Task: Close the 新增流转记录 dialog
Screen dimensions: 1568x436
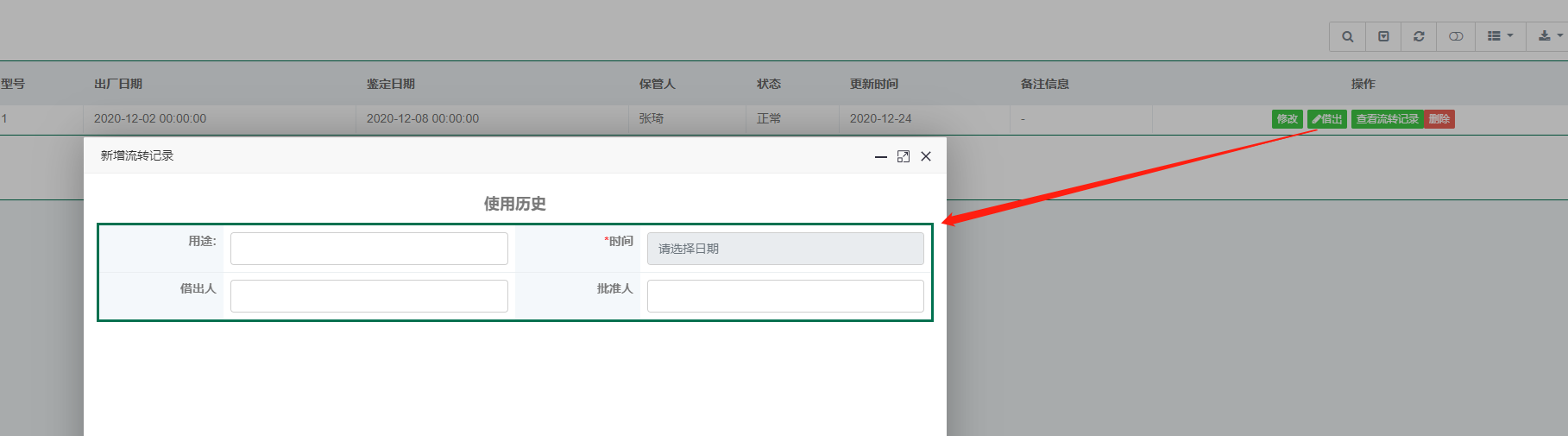Action: click(926, 156)
